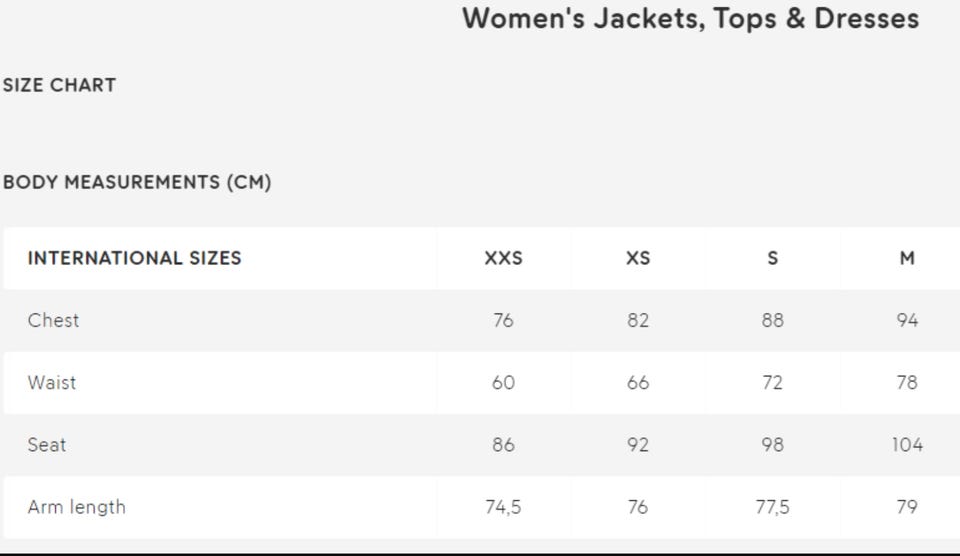Viewport: 960px width, 556px height.
Task: Click the Arm length row label
Action: 77,507
